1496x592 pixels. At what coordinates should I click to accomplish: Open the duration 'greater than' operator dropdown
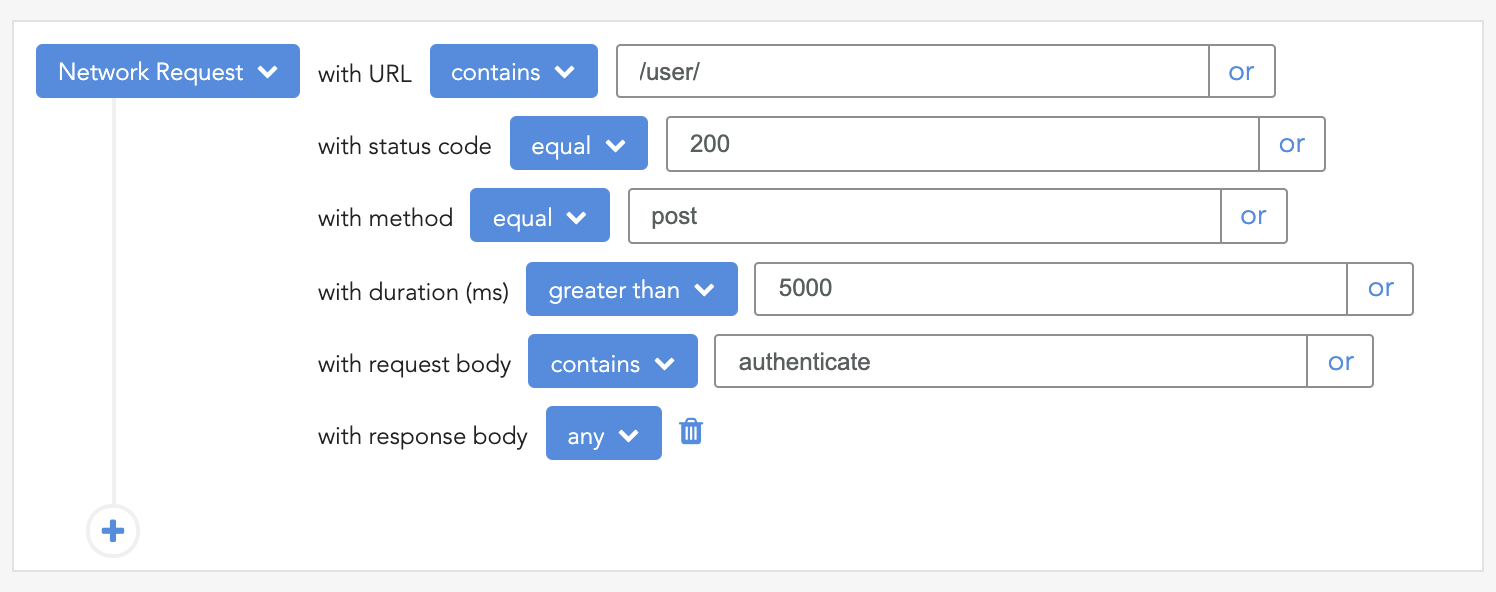click(x=631, y=290)
